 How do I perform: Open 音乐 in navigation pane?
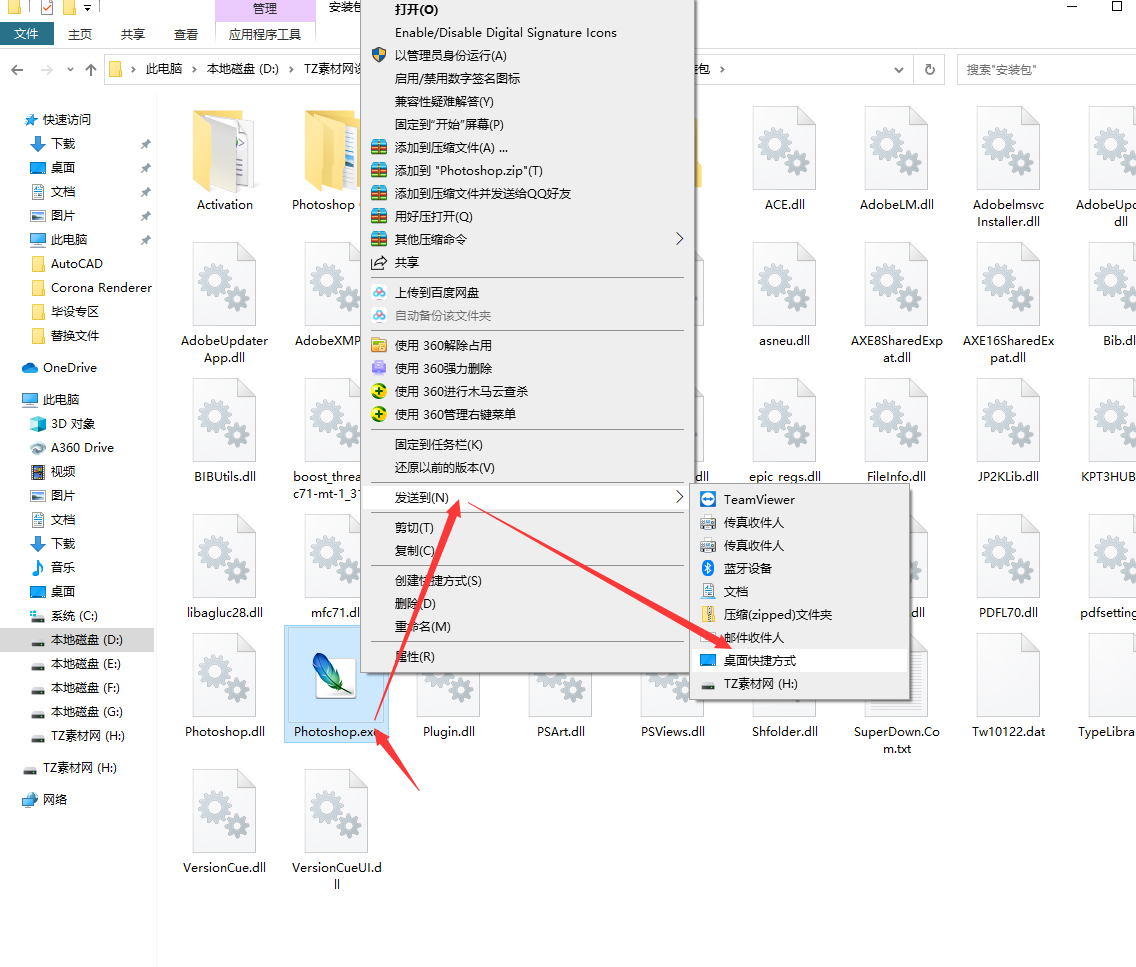point(63,567)
